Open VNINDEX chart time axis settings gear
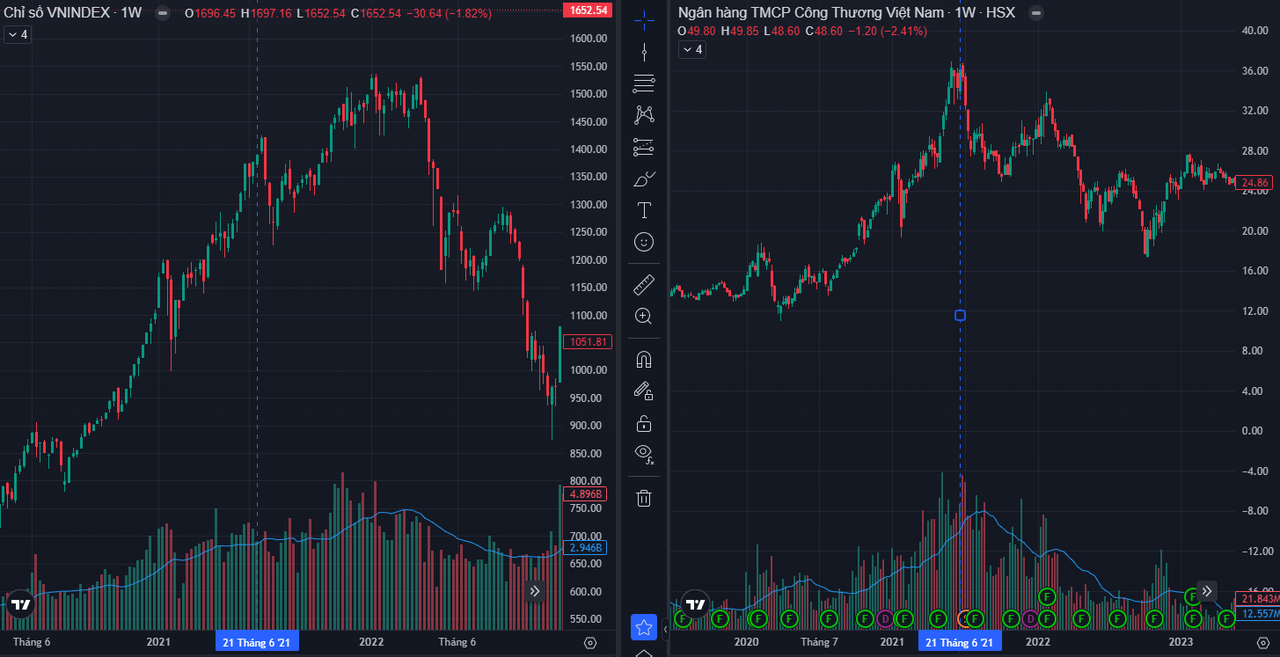This screenshot has height=657, width=1280. coord(590,642)
